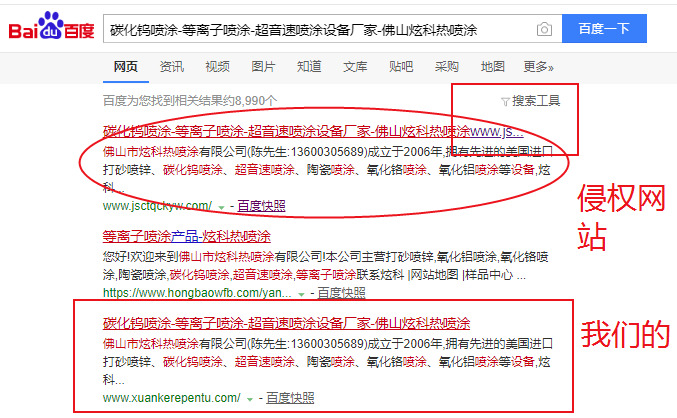Open the 知道 tab
The height and width of the screenshot is (418, 677).
309,66
